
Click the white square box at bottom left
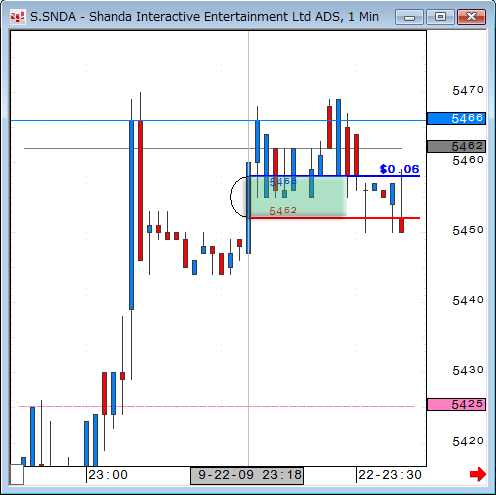[x=17, y=474]
